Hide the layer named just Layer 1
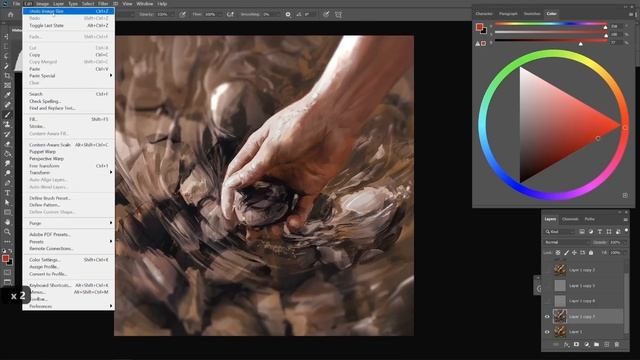This screenshot has height=360, width=640. 547,332
